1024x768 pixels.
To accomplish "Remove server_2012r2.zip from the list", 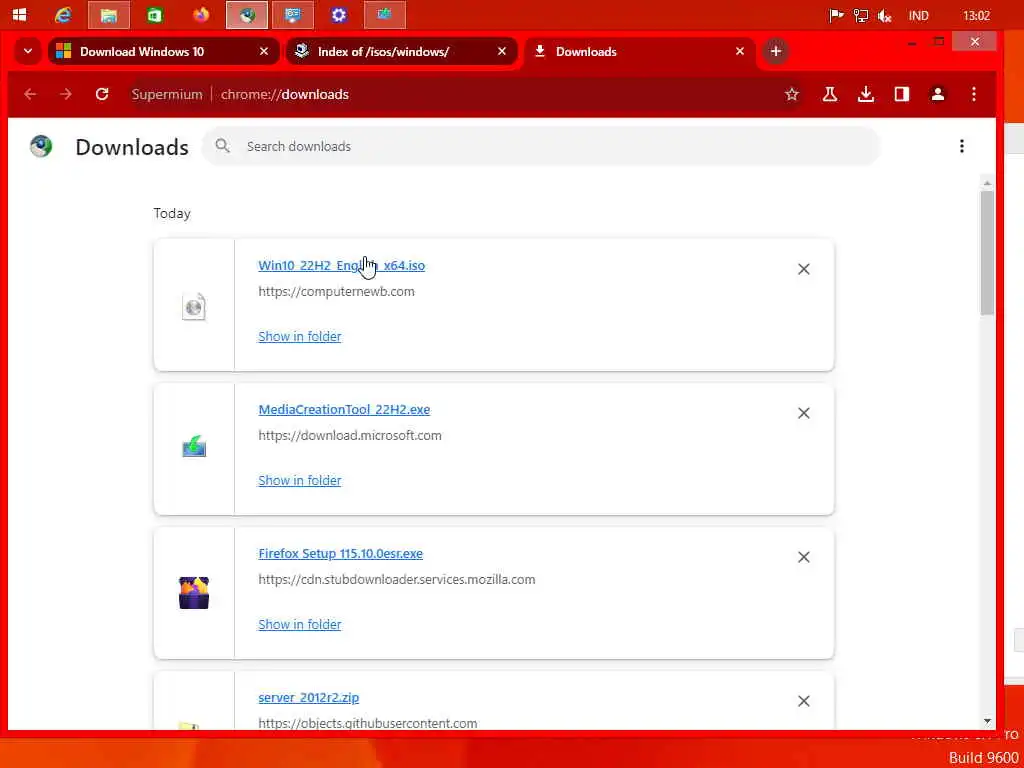I will pos(803,701).
